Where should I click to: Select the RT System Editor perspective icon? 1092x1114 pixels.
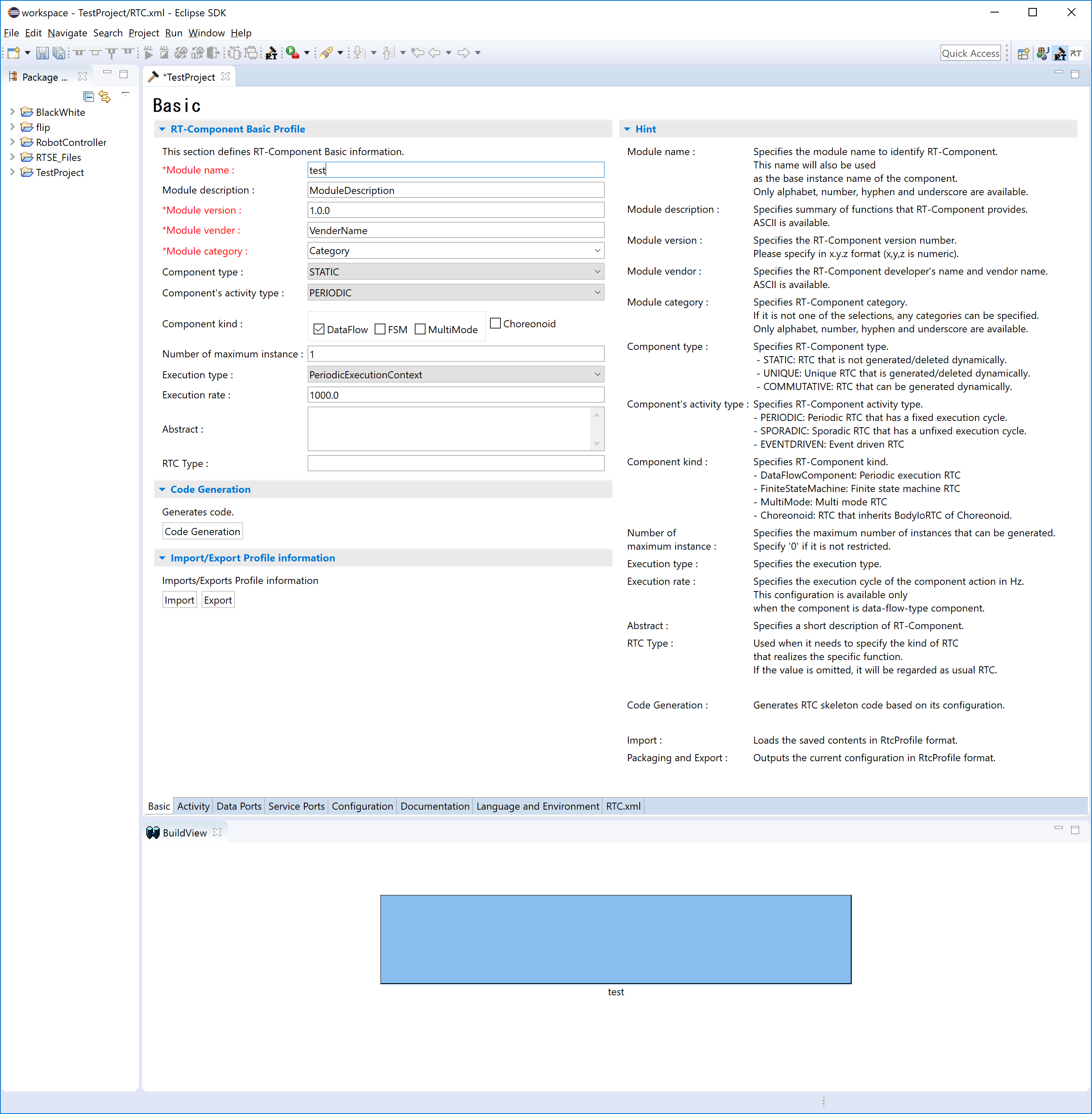pyautogui.click(x=1076, y=54)
